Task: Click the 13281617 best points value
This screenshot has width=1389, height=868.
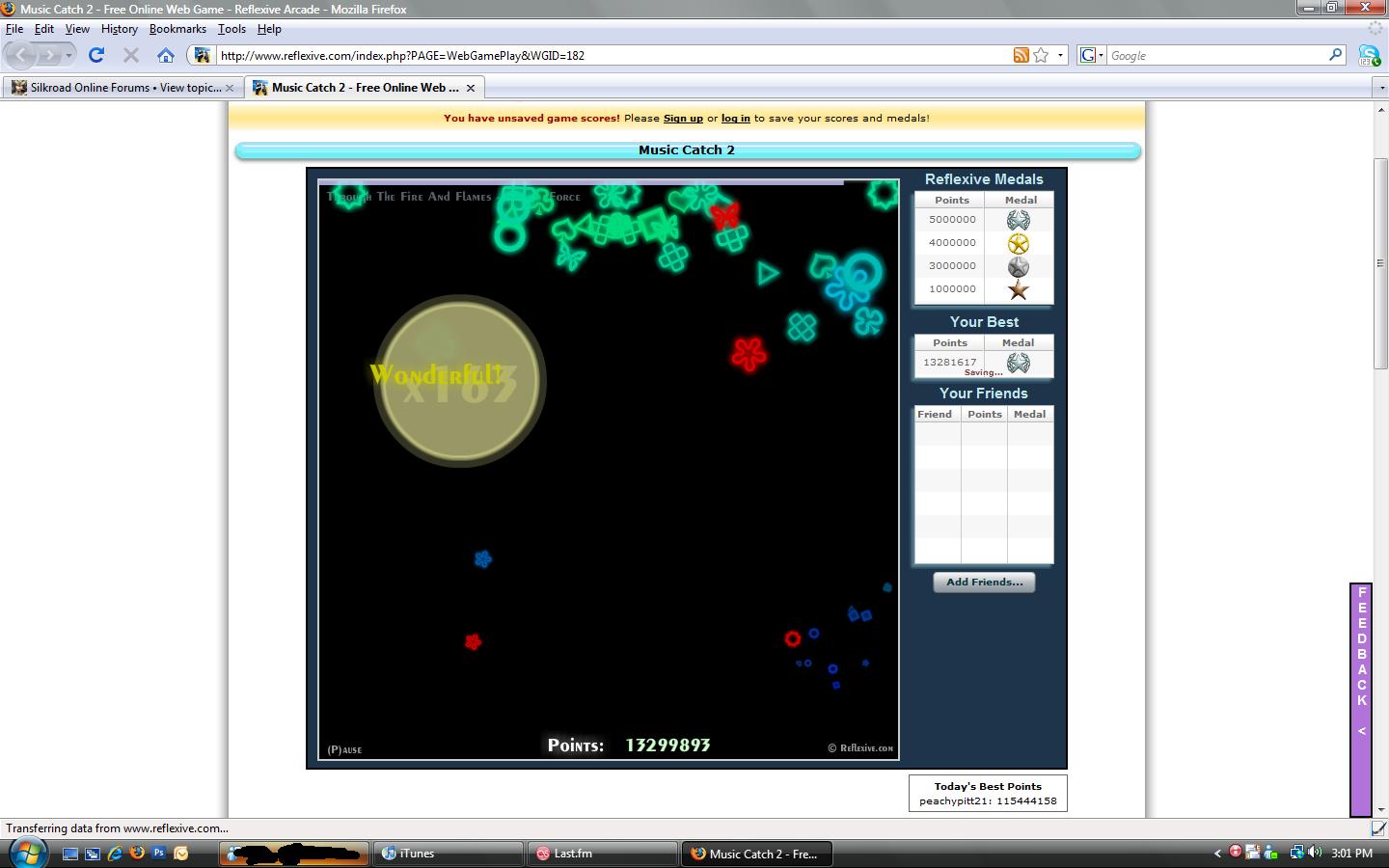Action: tap(950, 363)
